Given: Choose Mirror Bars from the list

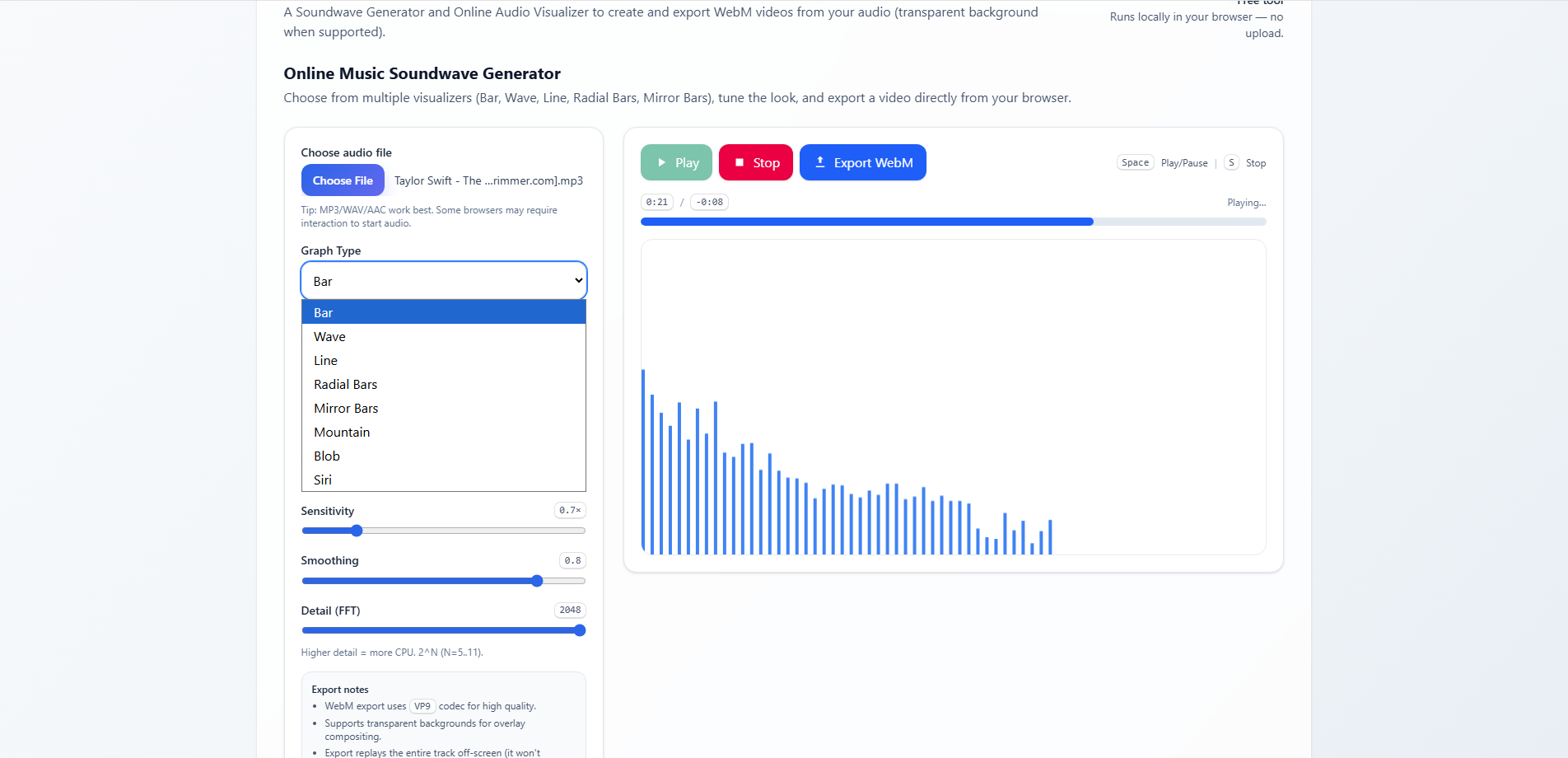Looking at the screenshot, I should pyautogui.click(x=444, y=408).
